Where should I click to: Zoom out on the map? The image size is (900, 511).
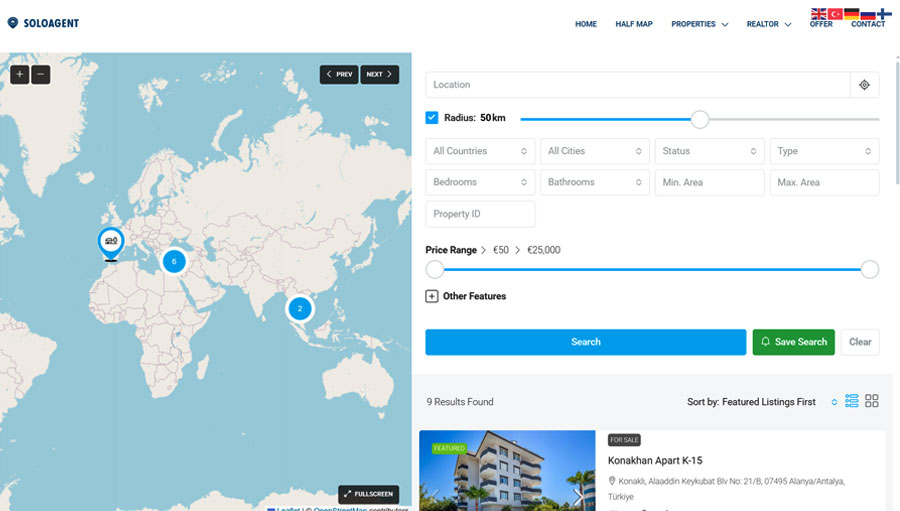41,74
